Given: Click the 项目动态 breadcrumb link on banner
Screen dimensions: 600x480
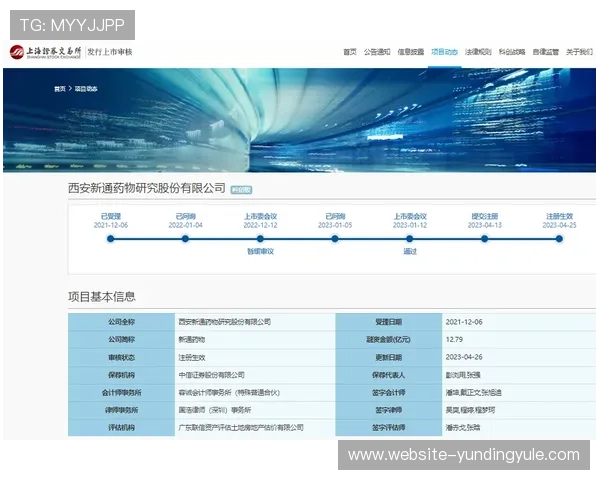Looking at the screenshot, I should click(x=86, y=89).
